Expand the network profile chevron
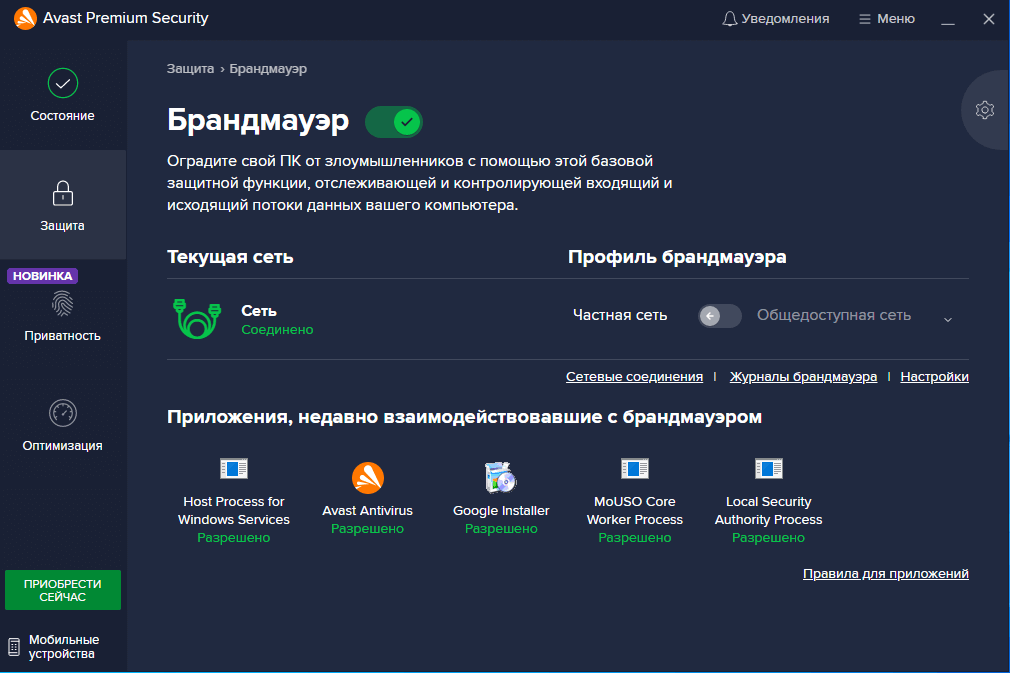Viewport: 1010px width, 673px height. pyautogui.click(x=948, y=319)
